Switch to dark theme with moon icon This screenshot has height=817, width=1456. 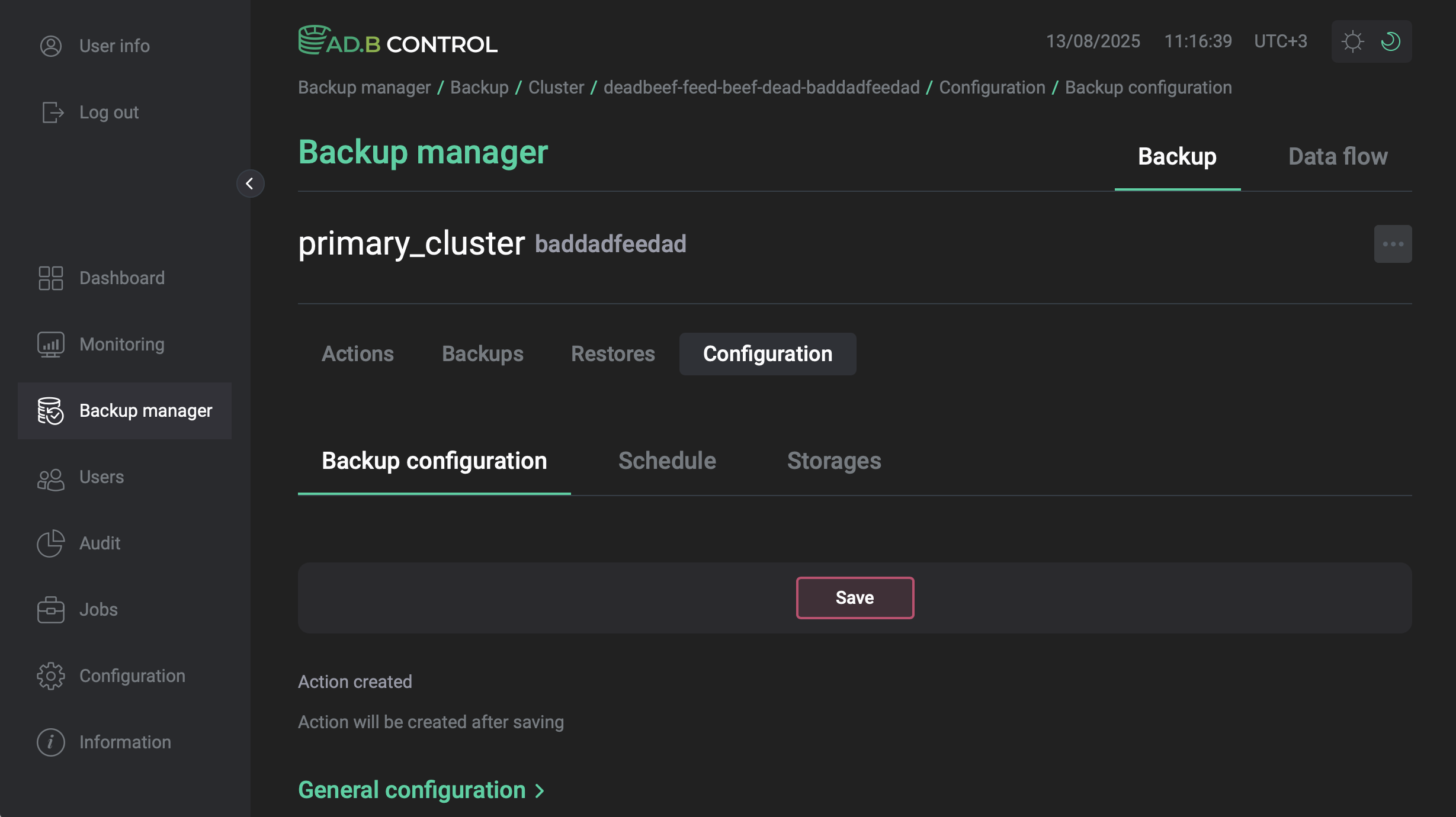click(x=1390, y=41)
